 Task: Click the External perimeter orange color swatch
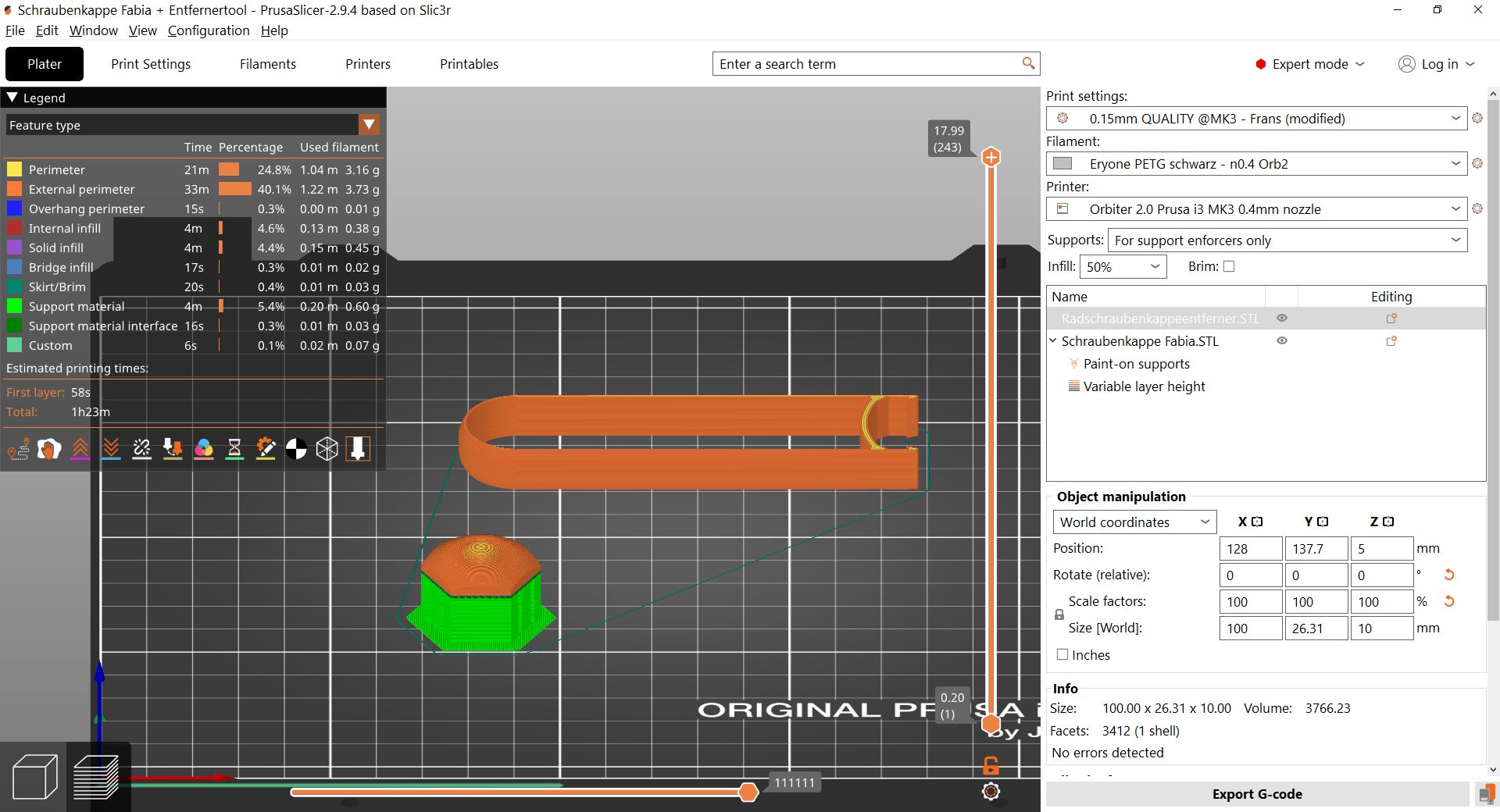(14, 189)
